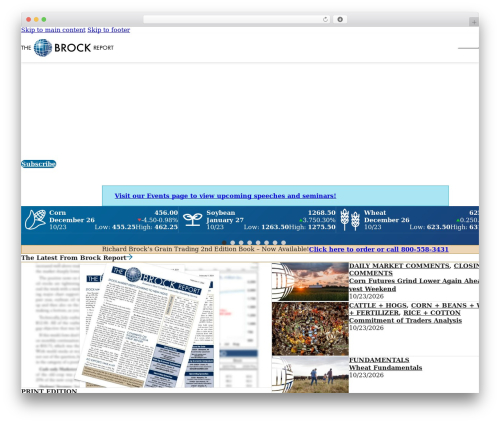500x423 pixels.
Task: Click the Subscribe button
Action: click(39, 164)
